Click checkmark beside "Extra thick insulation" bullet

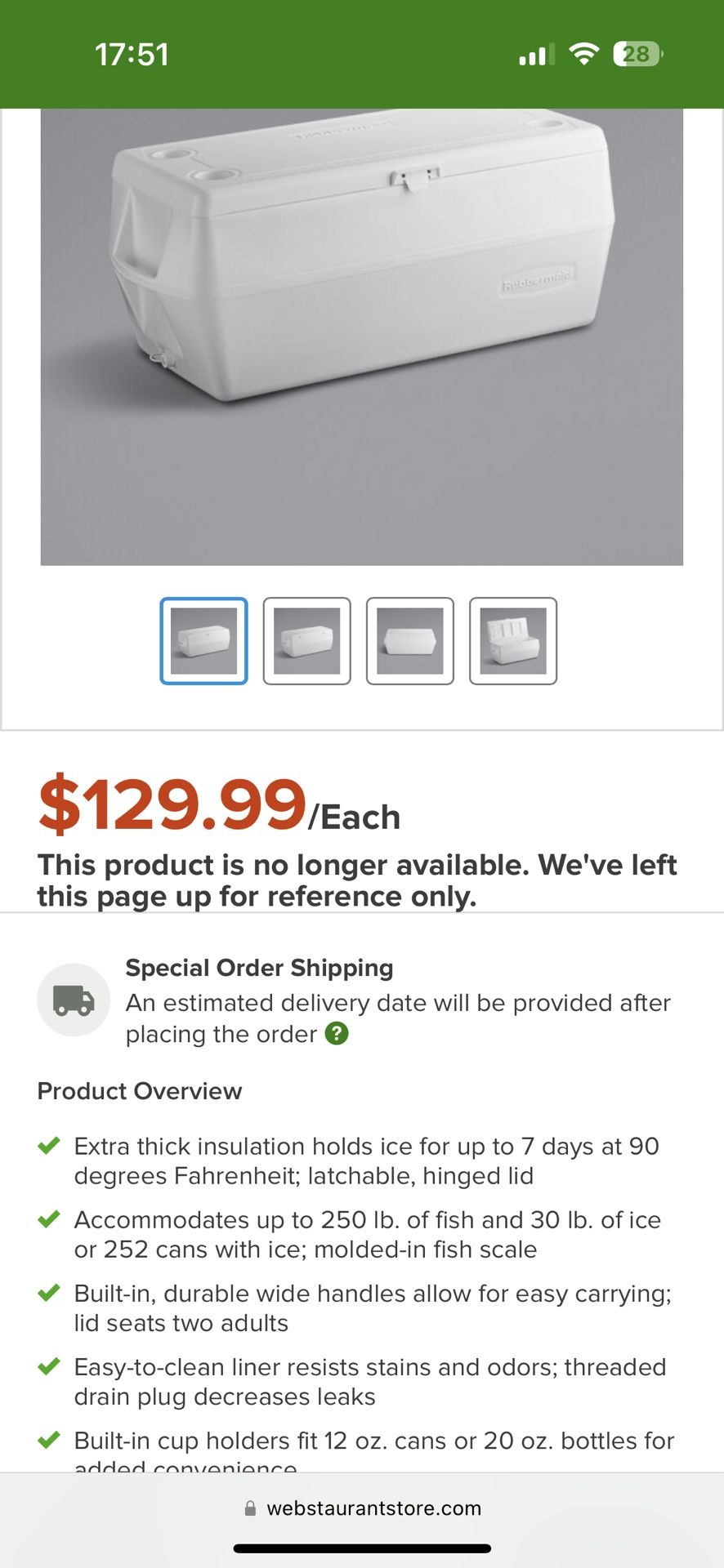click(x=49, y=1146)
